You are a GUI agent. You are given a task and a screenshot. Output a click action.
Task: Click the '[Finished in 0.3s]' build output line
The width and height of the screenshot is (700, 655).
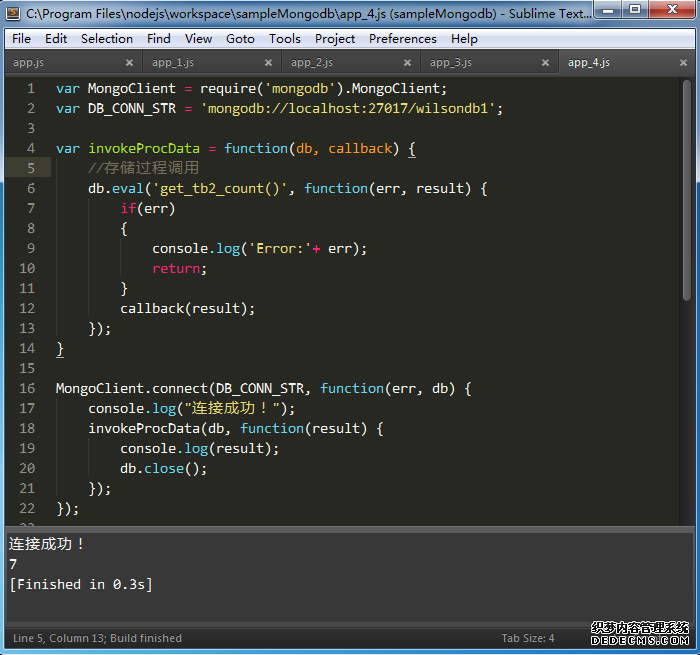(x=80, y=584)
